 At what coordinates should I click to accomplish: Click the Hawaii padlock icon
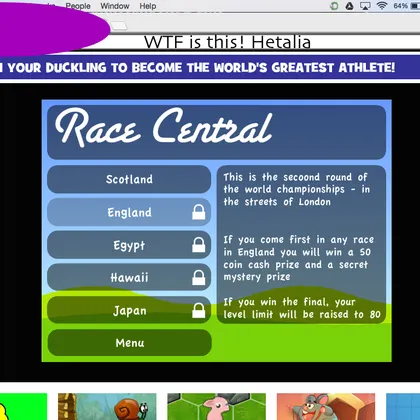pos(199,277)
